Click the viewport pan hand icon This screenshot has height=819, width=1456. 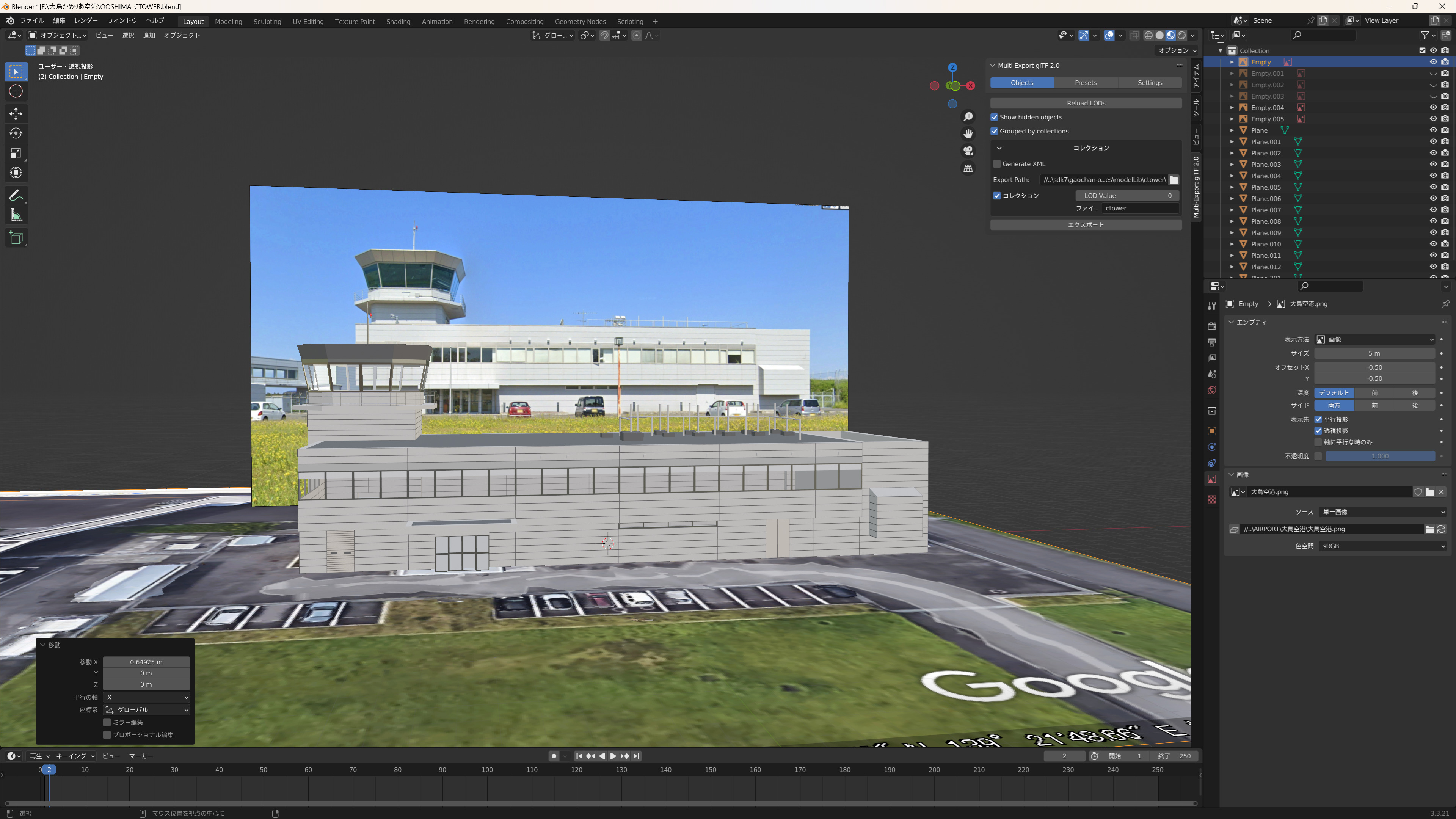click(x=968, y=134)
